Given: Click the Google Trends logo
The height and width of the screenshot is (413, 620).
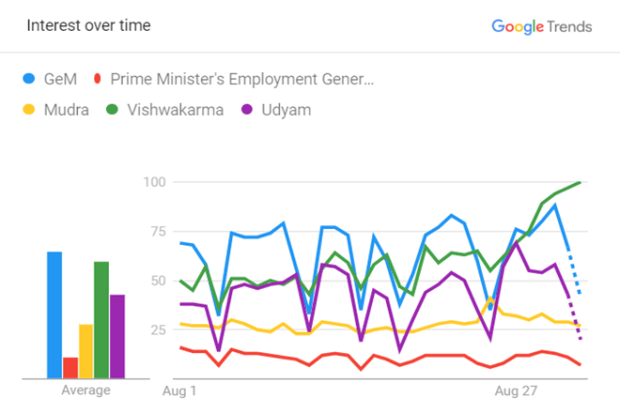Looking at the screenshot, I should 541,26.
